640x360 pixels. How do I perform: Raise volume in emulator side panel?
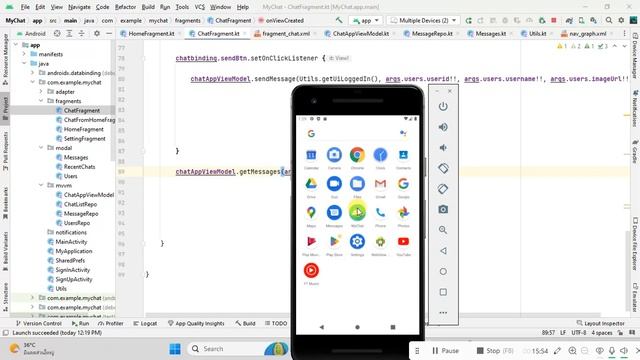[x=443, y=127]
